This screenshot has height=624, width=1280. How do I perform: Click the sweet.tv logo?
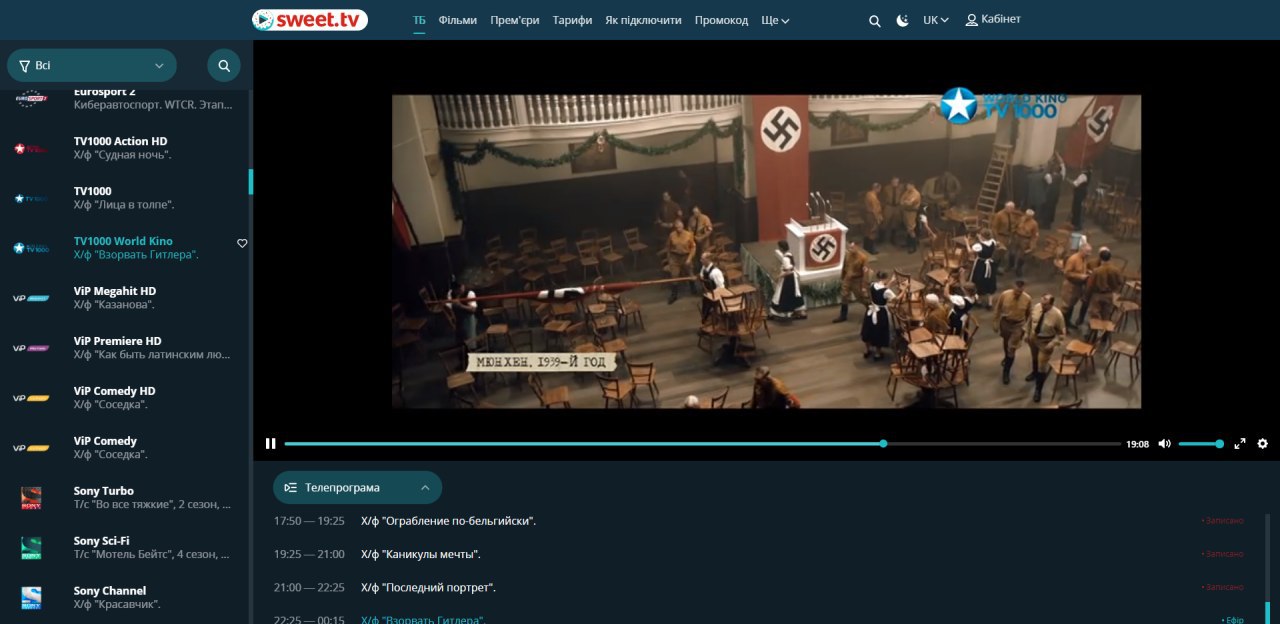(x=309, y=20)
